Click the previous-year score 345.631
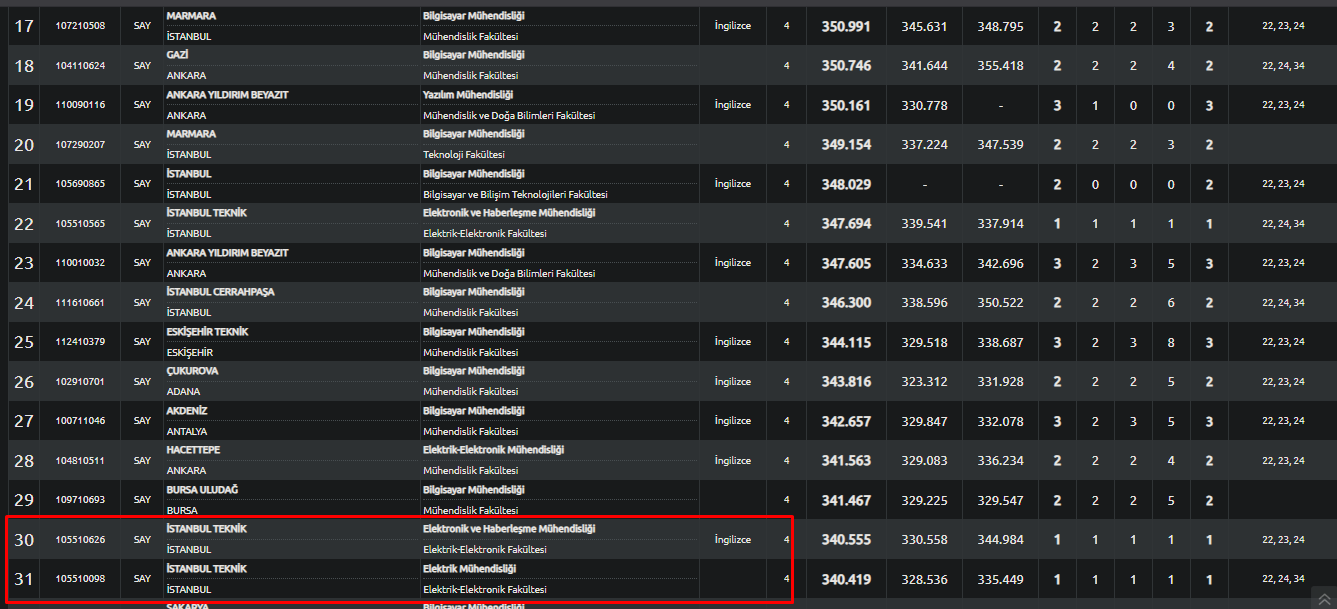Image resolution: width=1337 pixels, height=609 pixels. pyautogui.click(x=924, y=26)
